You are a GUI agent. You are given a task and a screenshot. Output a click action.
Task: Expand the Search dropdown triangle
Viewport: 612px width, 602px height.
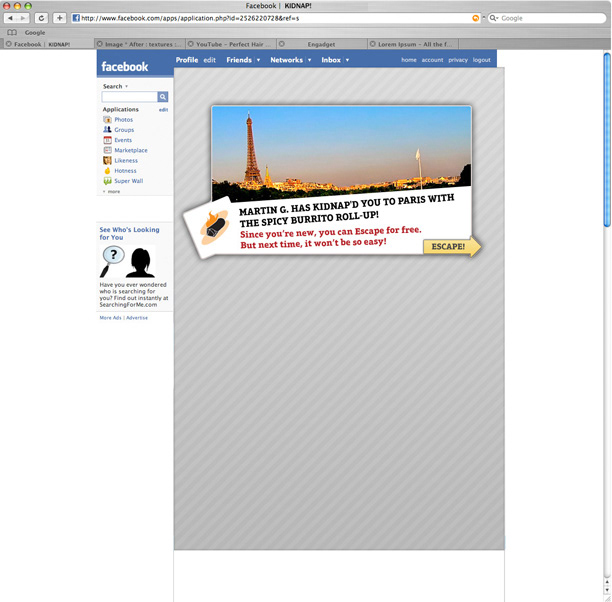[126, 86]
